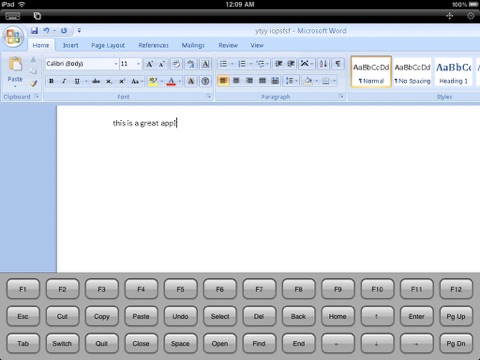Toggle Show/Hide paragraph marks
This screenshot has width=480, height=360.
click(338, 64)
